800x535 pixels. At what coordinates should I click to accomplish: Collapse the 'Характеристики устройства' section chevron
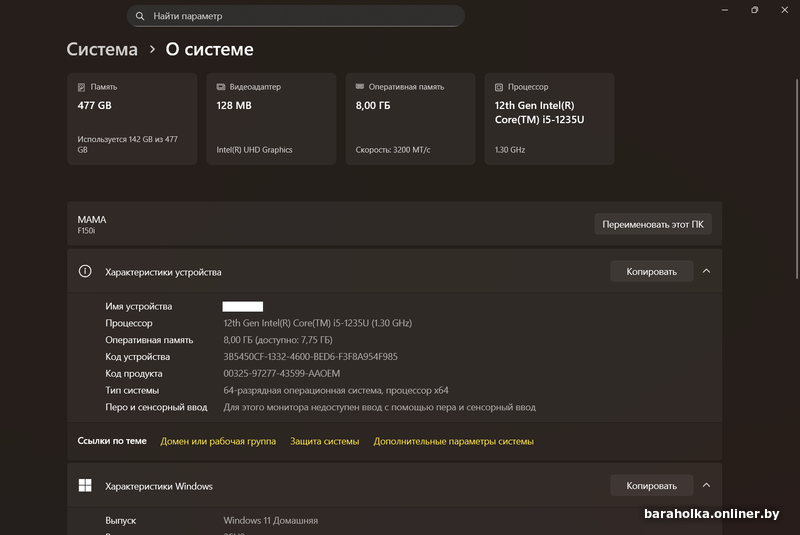click(707, 271)
